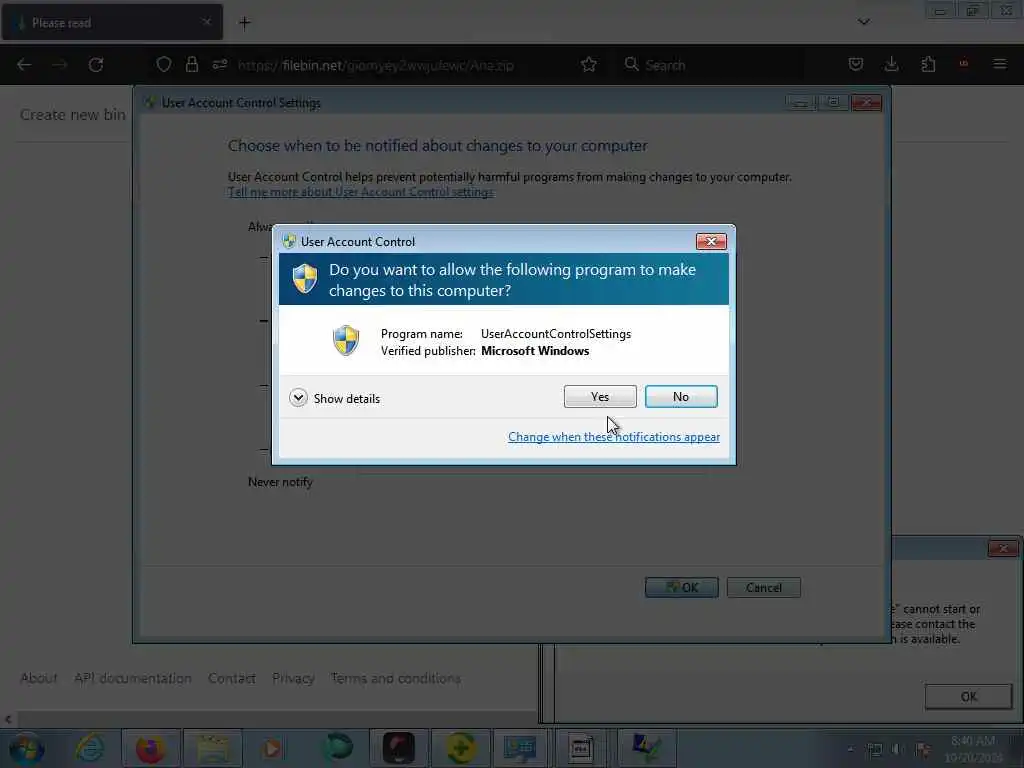The width and height of the screenshot is (1024, 768).
Task: Go back in the Firefox browser
Action: click(x=24, y=65)
